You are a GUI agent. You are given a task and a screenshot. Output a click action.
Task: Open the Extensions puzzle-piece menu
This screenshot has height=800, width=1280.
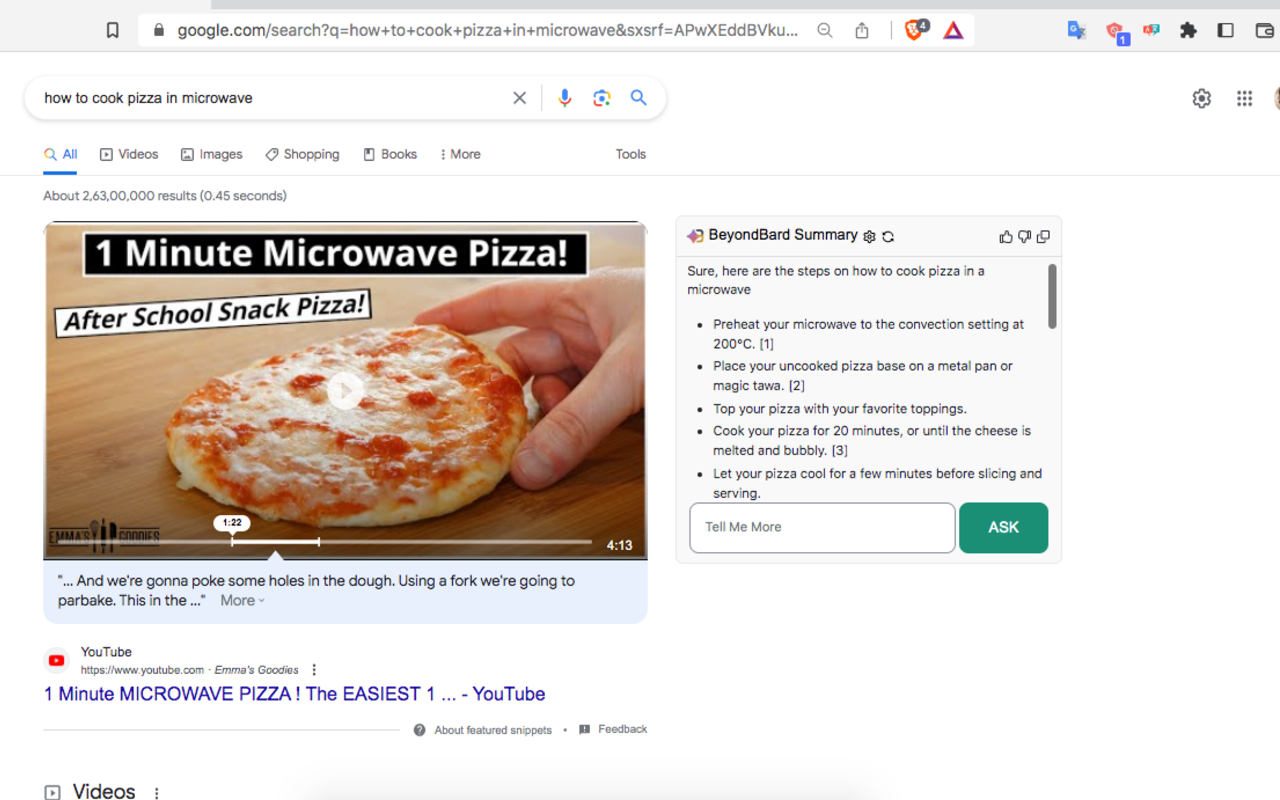point(1188,30)
